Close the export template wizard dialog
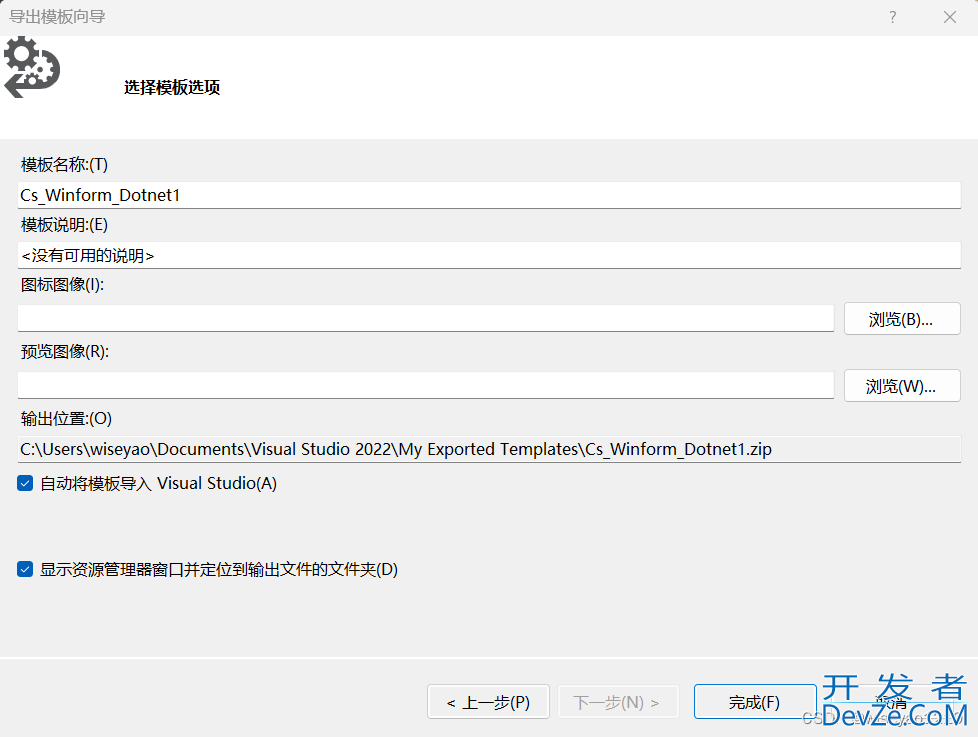Image resolution: width=978 pixels, height=737 pixels. tap(949, 17)
